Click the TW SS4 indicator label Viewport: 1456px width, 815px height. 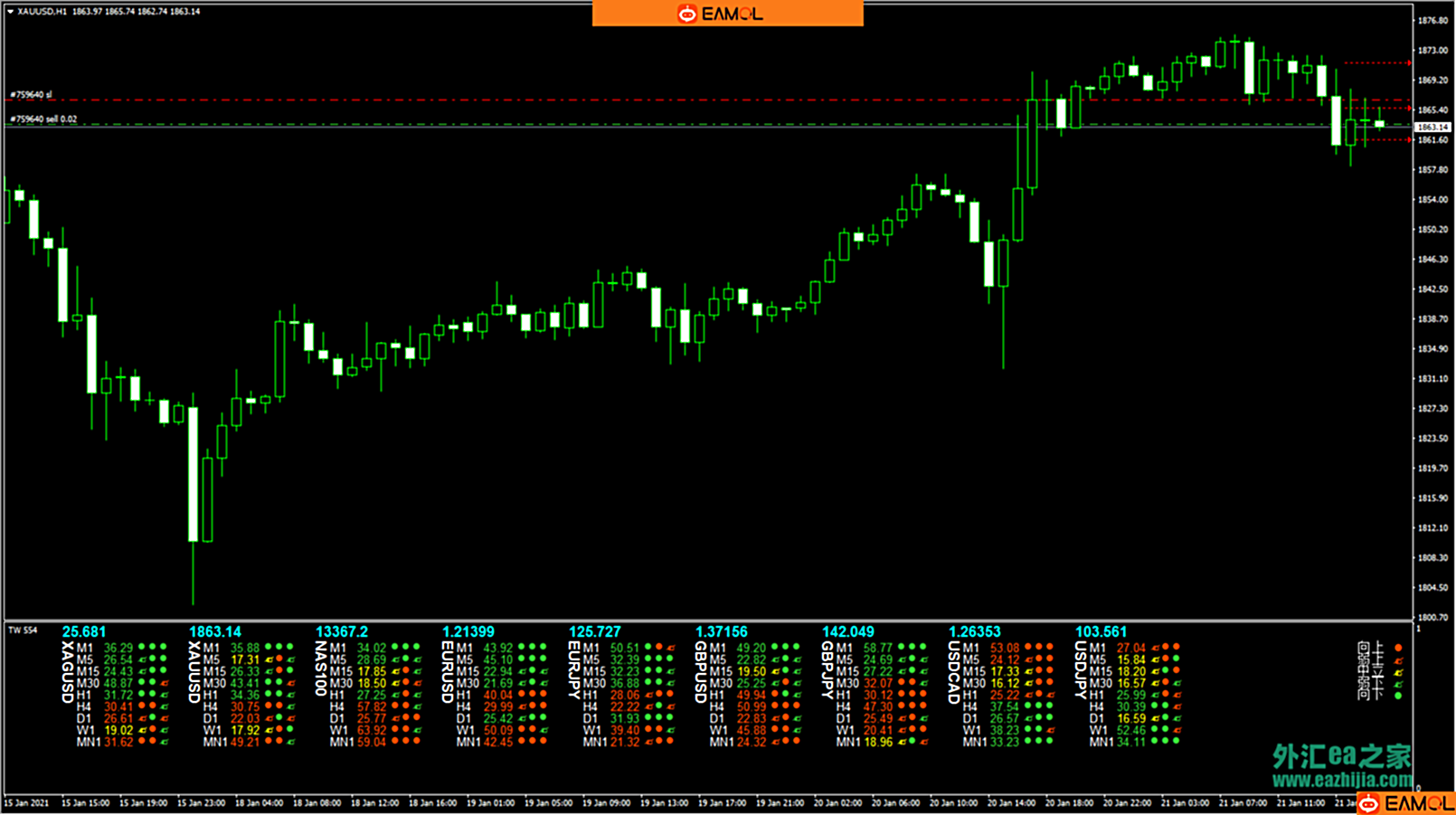pos(23,630)
